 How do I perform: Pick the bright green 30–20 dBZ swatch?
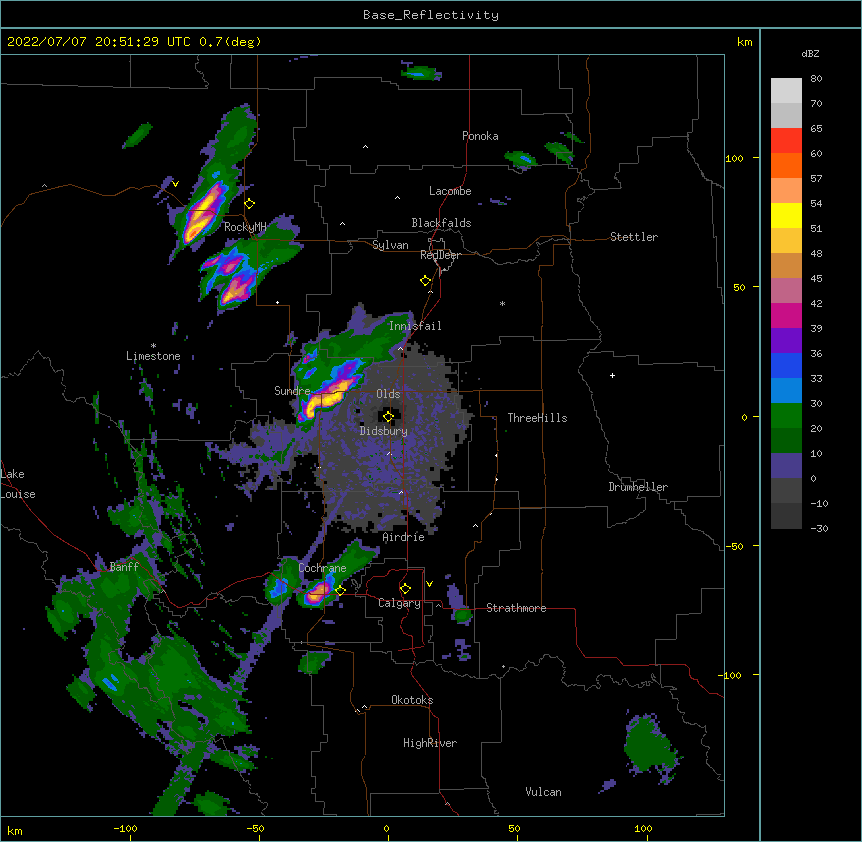tap(786, 416)
